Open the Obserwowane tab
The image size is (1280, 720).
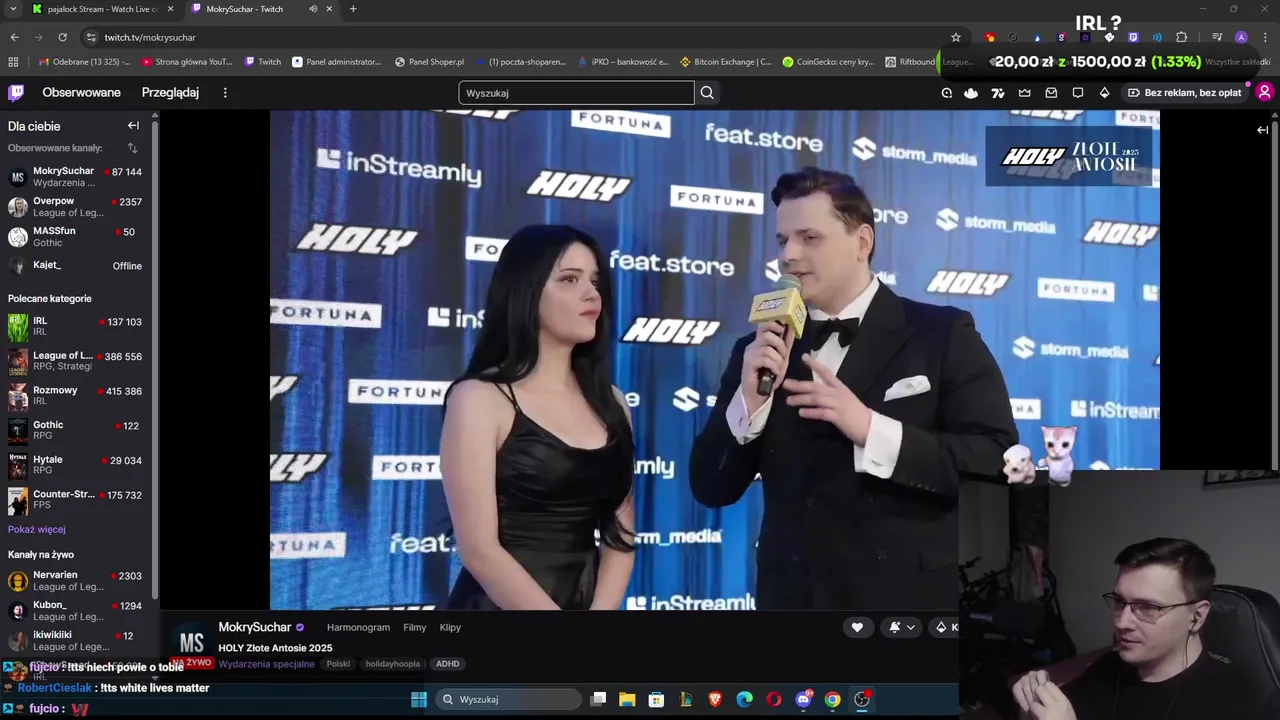pos(81,93)
